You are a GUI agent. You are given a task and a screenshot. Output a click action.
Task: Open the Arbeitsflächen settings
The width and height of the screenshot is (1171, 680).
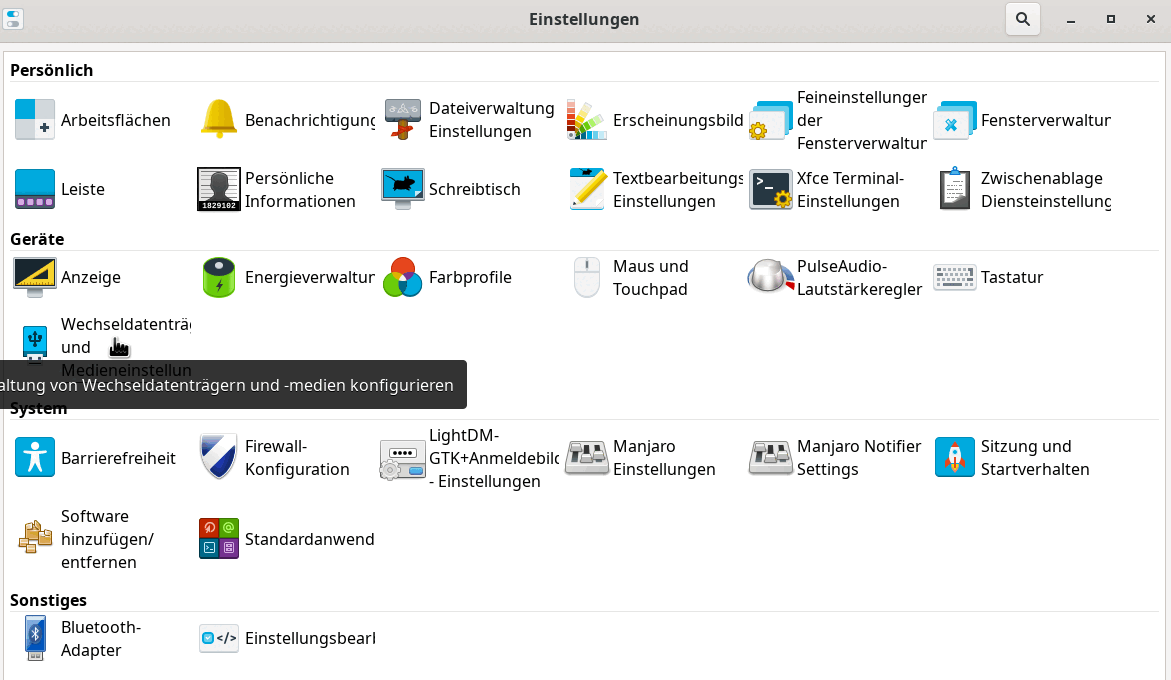[95, 120]
